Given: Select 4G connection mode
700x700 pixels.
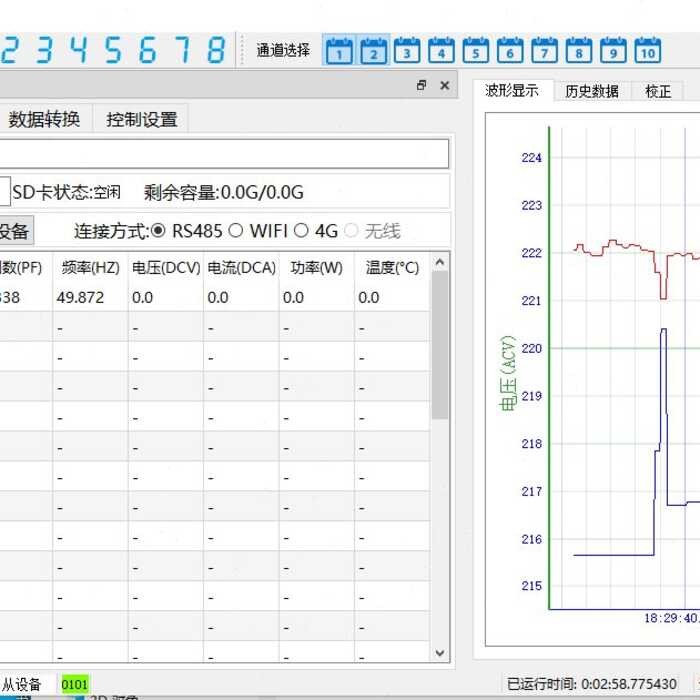Looking at the screenshot, I should 302,231.
